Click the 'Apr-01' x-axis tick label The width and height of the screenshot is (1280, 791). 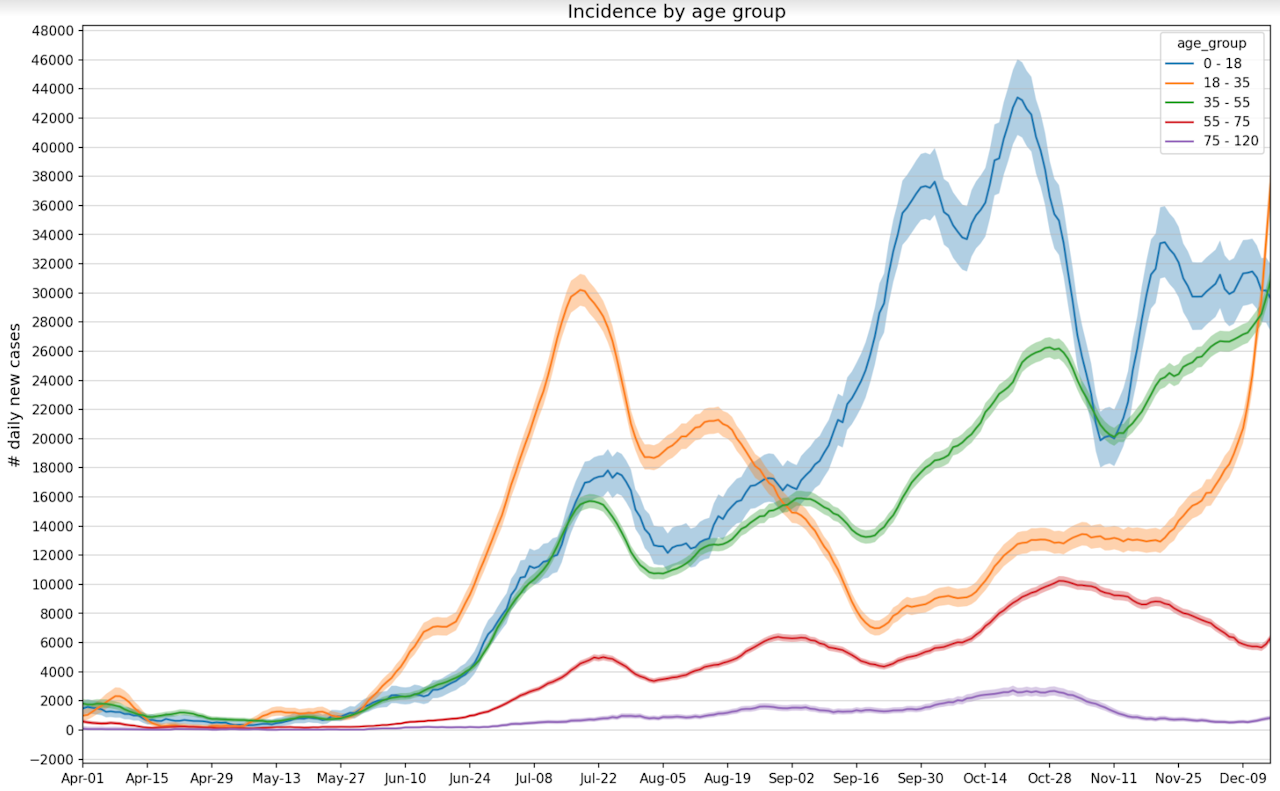pos(83,777)
